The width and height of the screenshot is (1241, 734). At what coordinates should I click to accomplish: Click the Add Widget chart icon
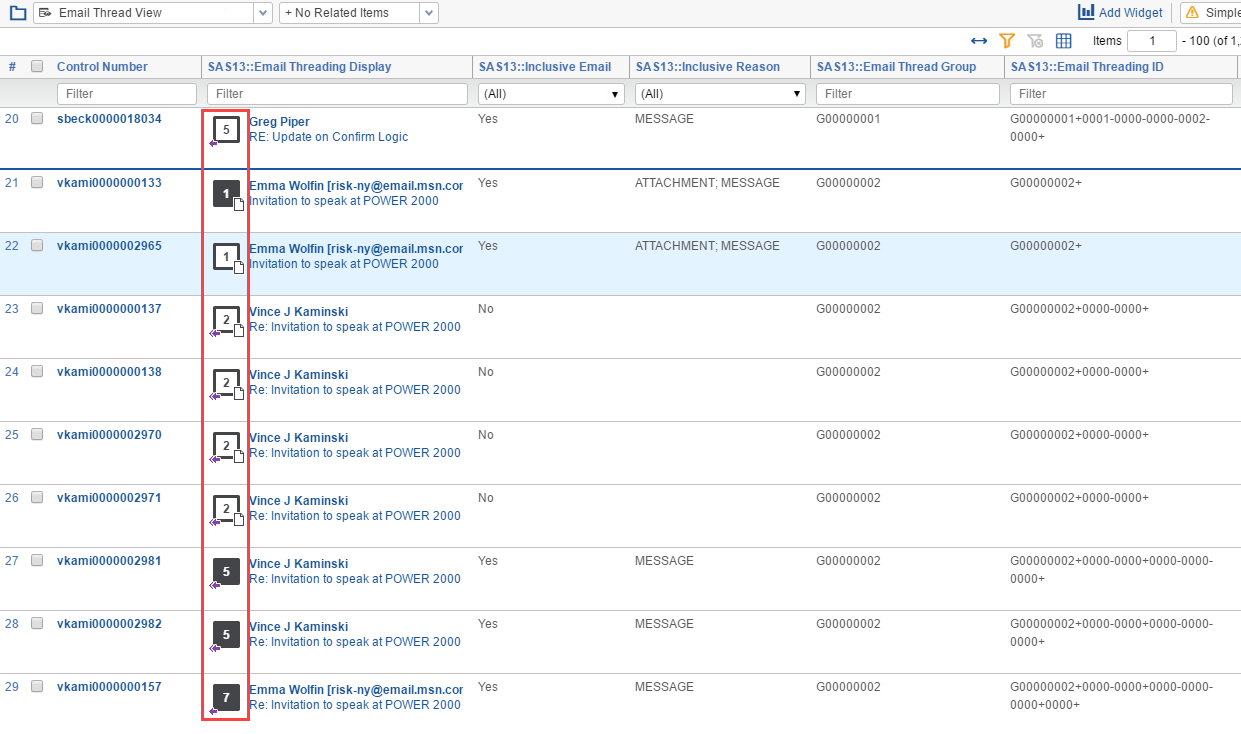coord(1086,12)
